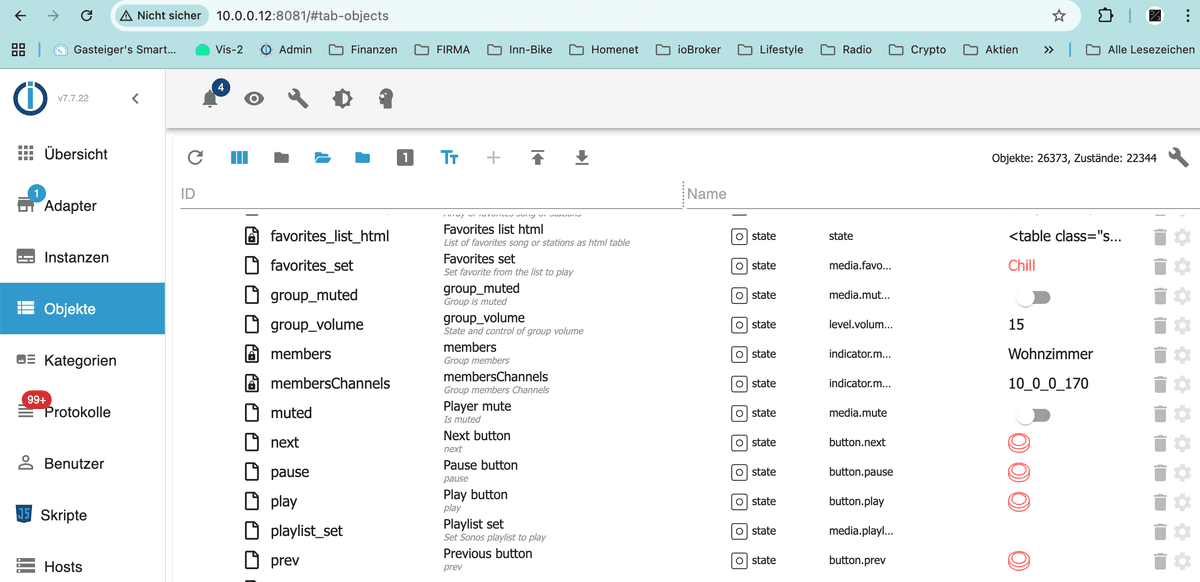The height and width of the screenshot is (582, 1200).
Task: Open settings gear for favorites_set
Action: point(1182,266)
